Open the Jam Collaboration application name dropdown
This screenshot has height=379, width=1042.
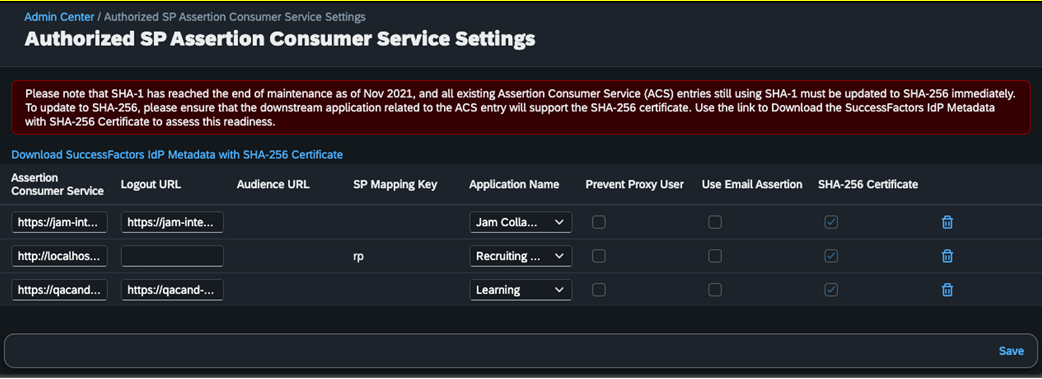click(520, 223)
